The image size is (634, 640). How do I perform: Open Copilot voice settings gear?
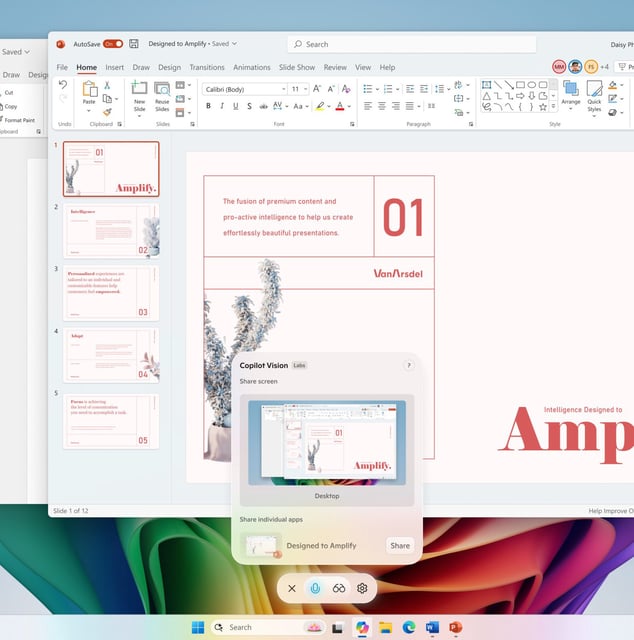(x=362, y=588)
